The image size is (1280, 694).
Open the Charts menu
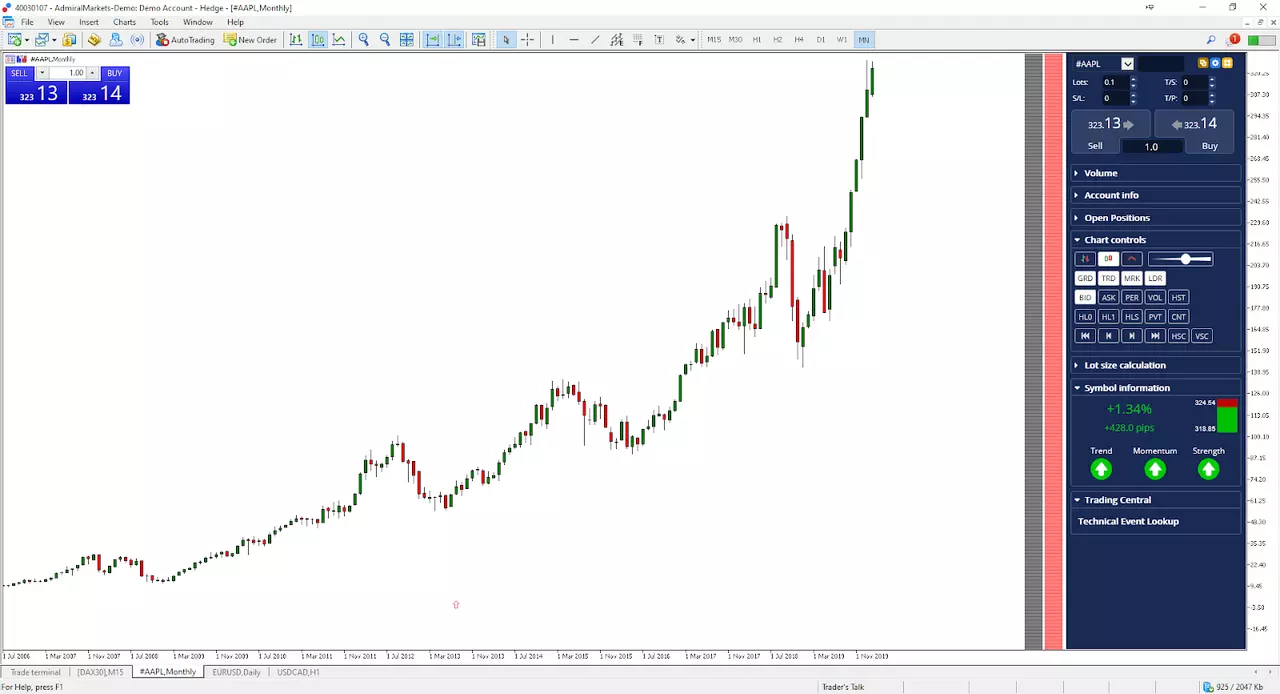124,22
